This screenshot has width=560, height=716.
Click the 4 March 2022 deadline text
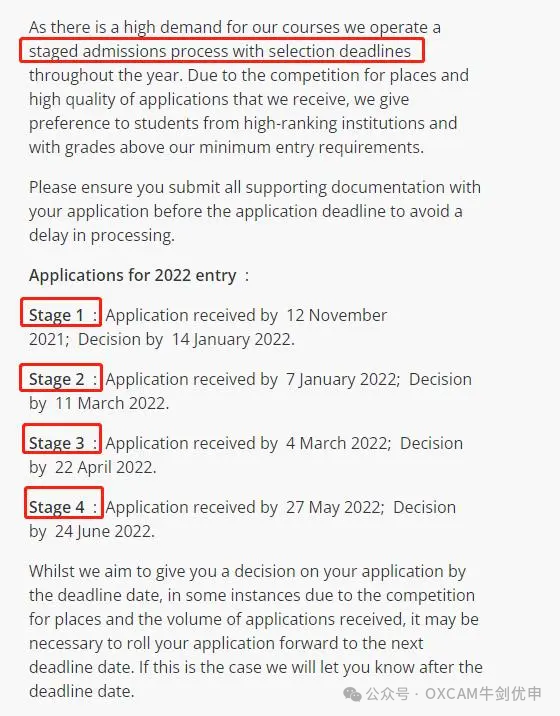(337, 443)
